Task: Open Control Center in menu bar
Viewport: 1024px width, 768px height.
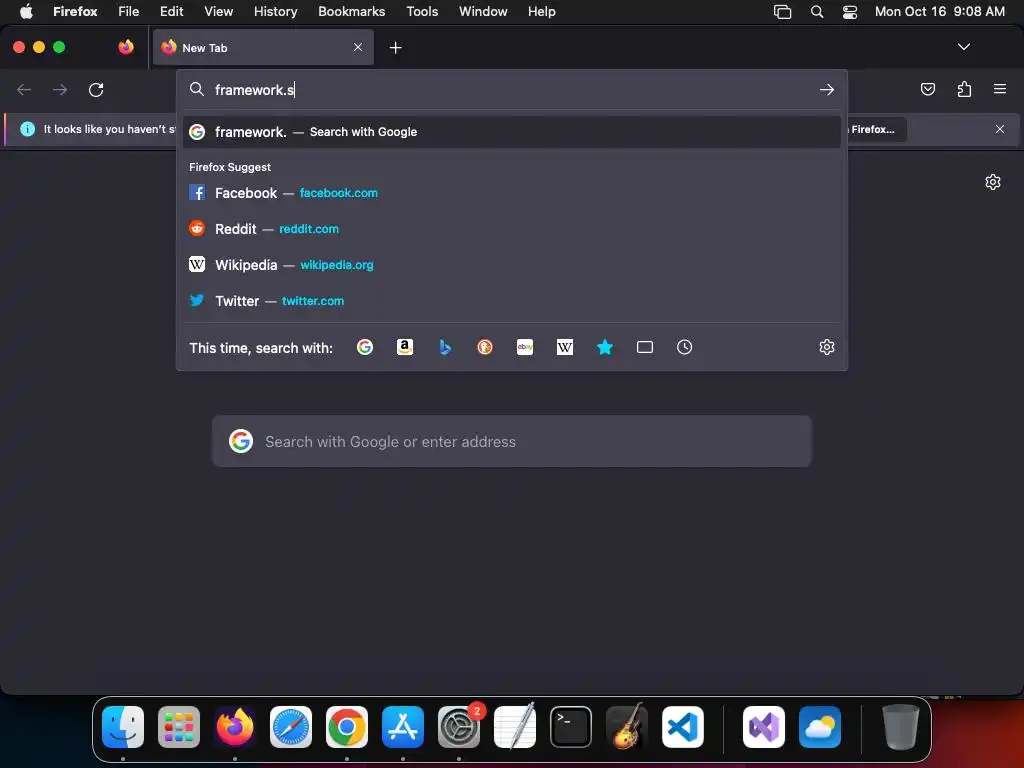Action: click(x=849, y=11)
